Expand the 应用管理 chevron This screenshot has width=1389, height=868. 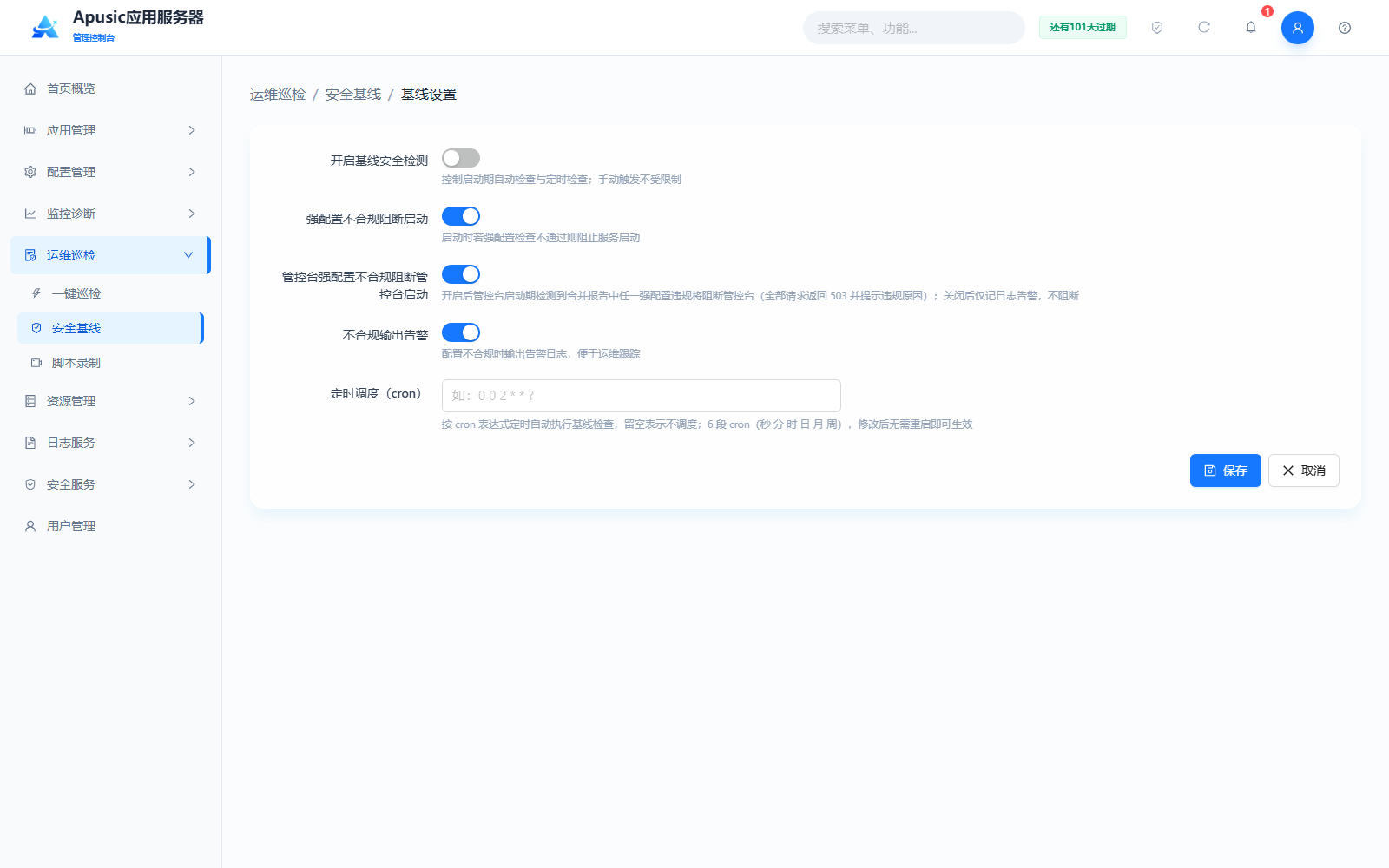pos(192,130)
